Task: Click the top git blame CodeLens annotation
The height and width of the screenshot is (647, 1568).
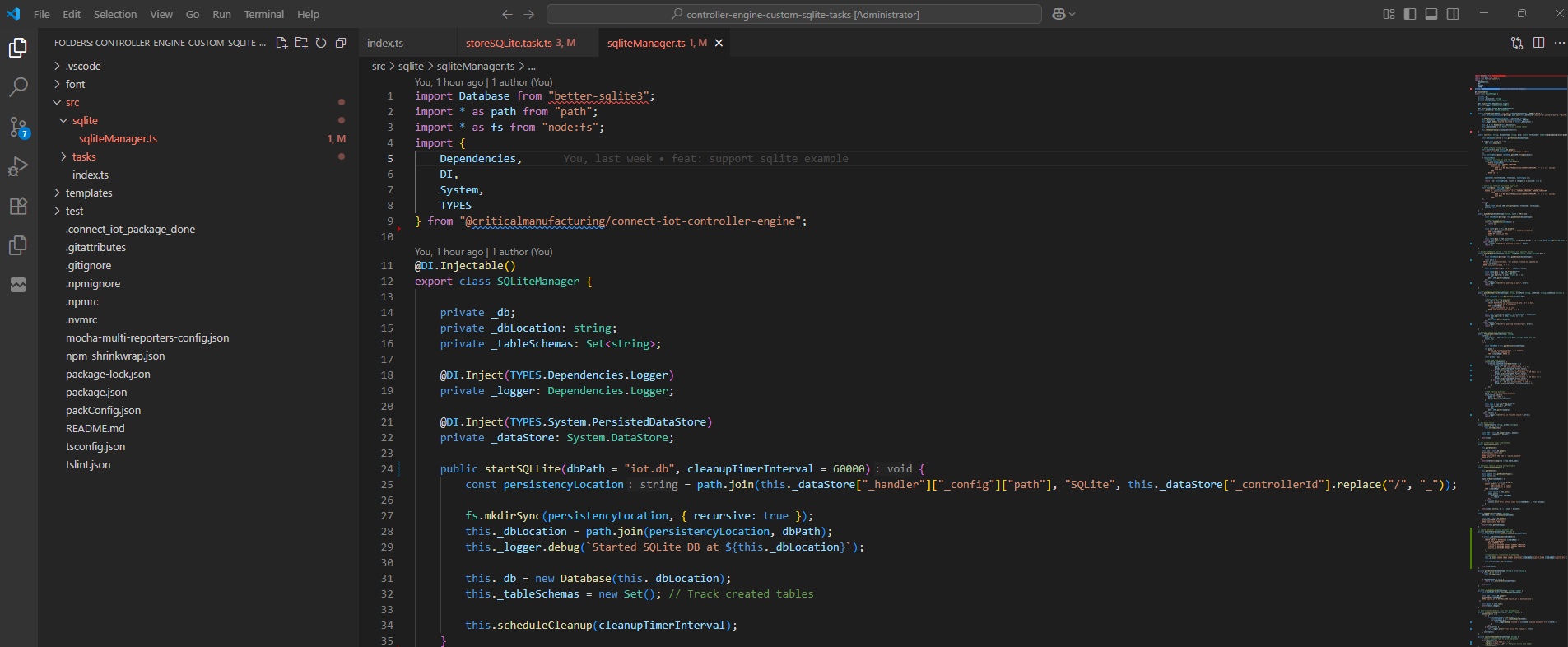Action: [483, 82]
